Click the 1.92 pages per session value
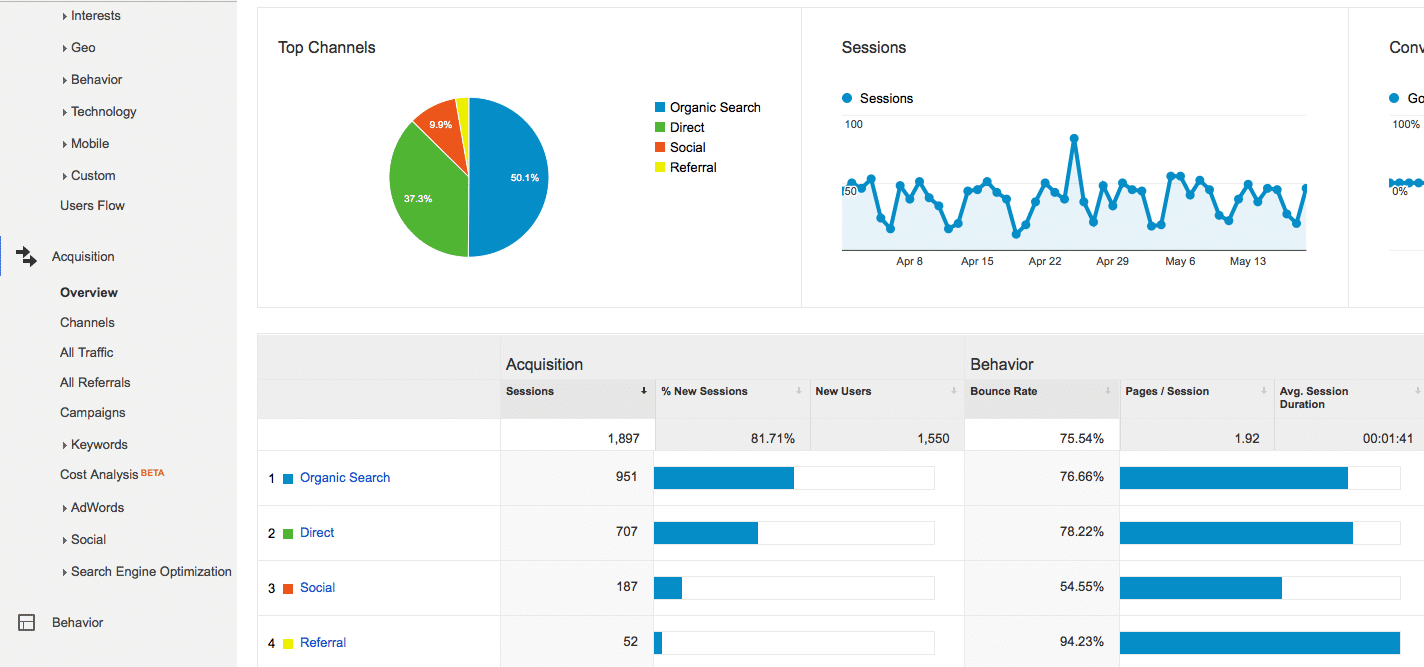1424x667 pixels. click(x=1247, y=438)
